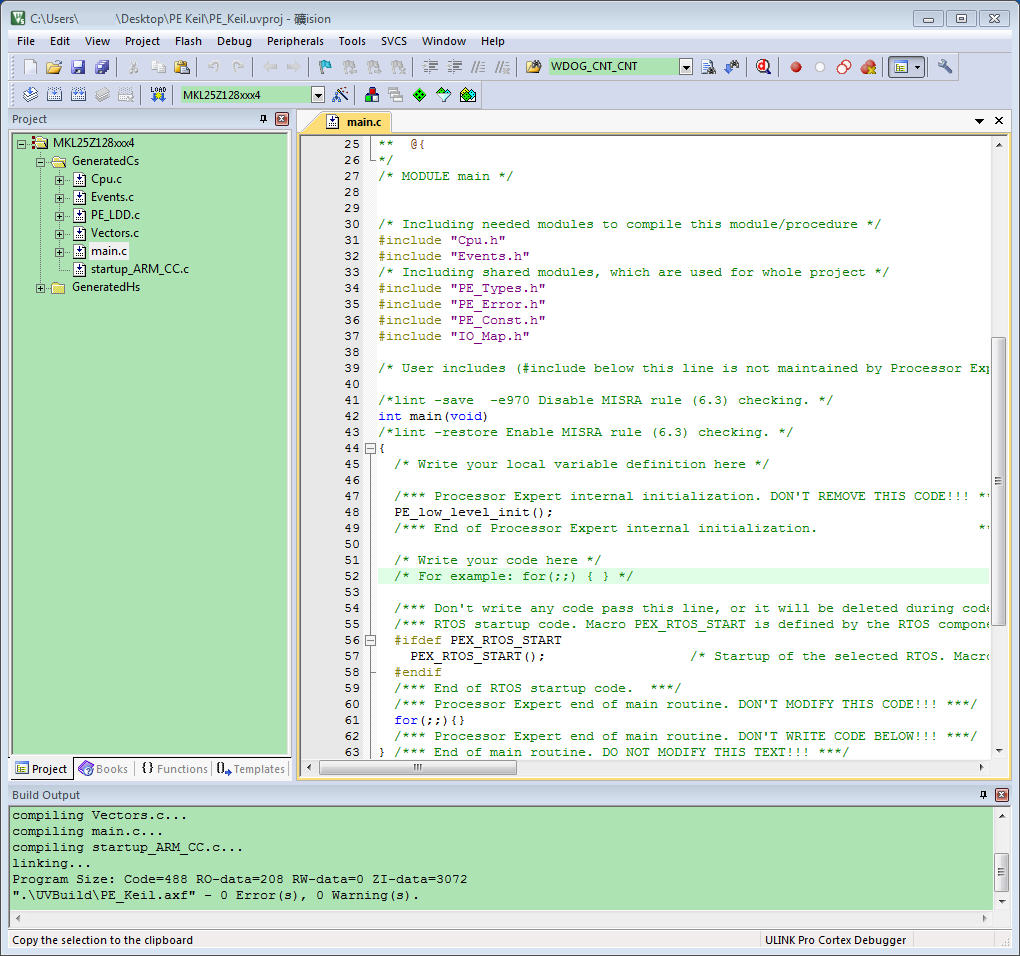Open the Flash menu

pyautogui.click(x=188, y=41)
